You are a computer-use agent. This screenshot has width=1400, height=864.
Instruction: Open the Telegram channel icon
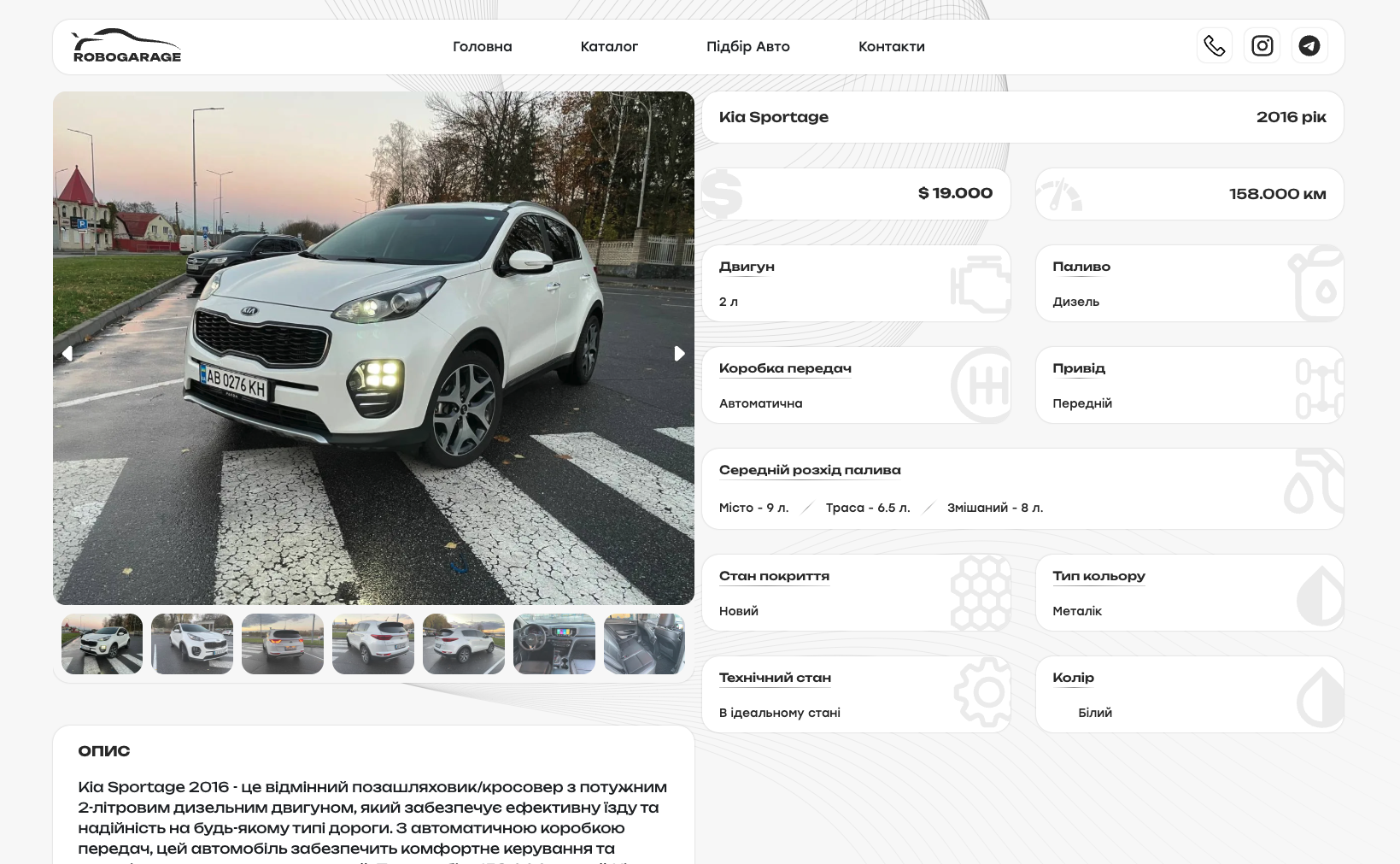click(x=1309, y=46)
